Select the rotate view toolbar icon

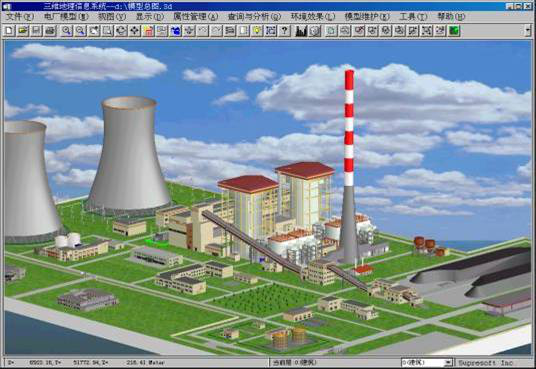coord(121,31)
